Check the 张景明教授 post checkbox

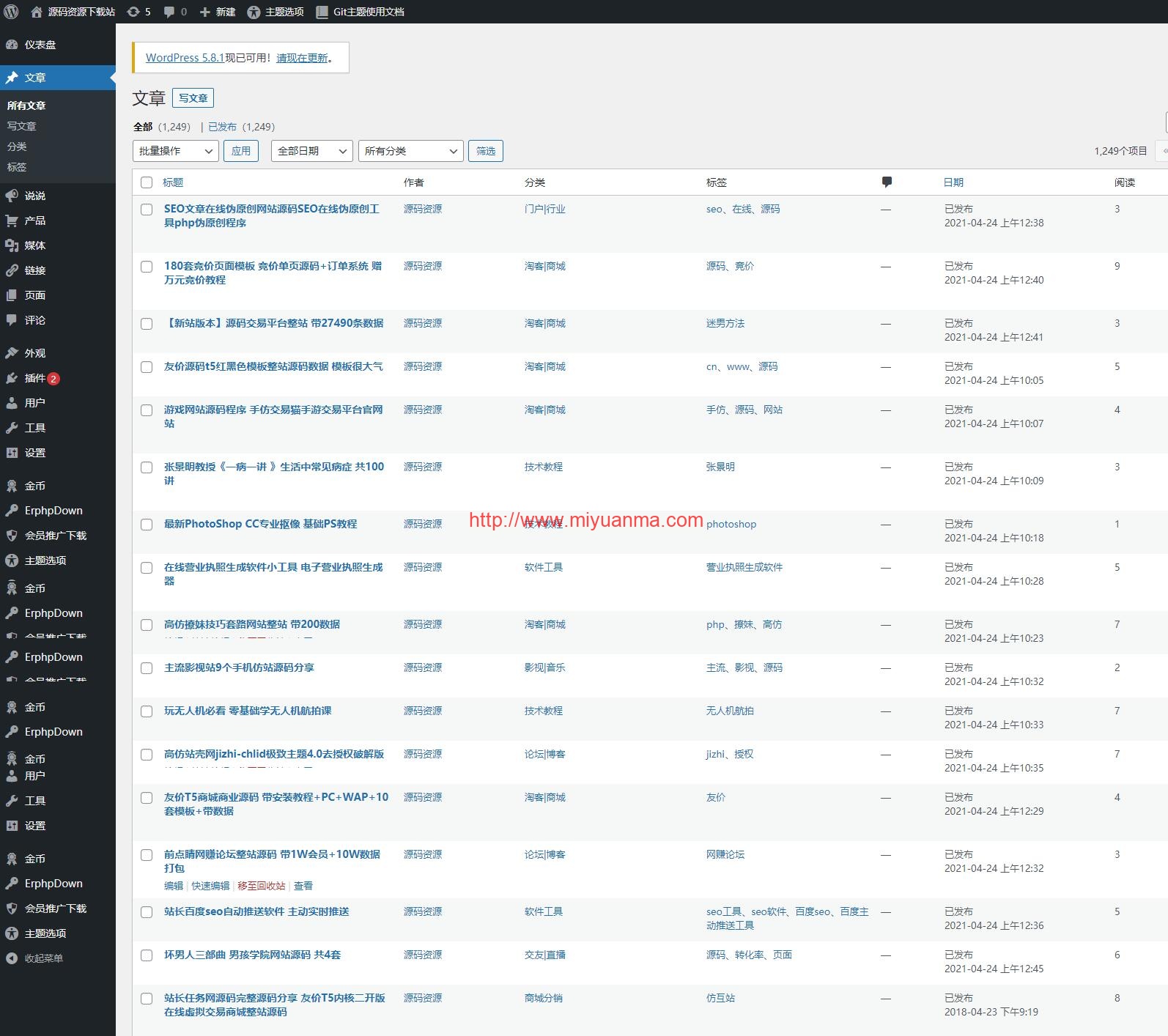click(x=147, y=467)
